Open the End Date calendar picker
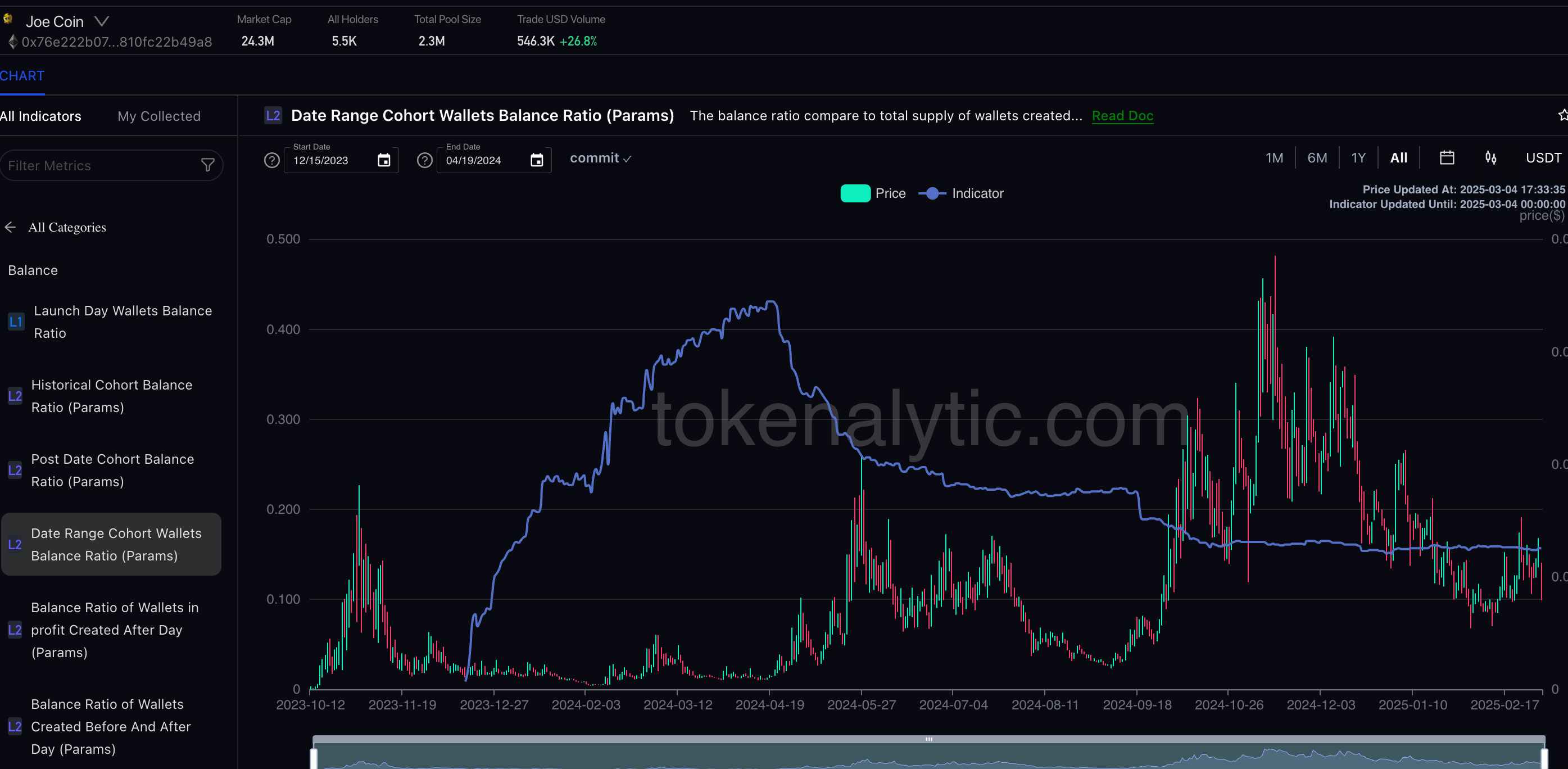 [537, 160]
